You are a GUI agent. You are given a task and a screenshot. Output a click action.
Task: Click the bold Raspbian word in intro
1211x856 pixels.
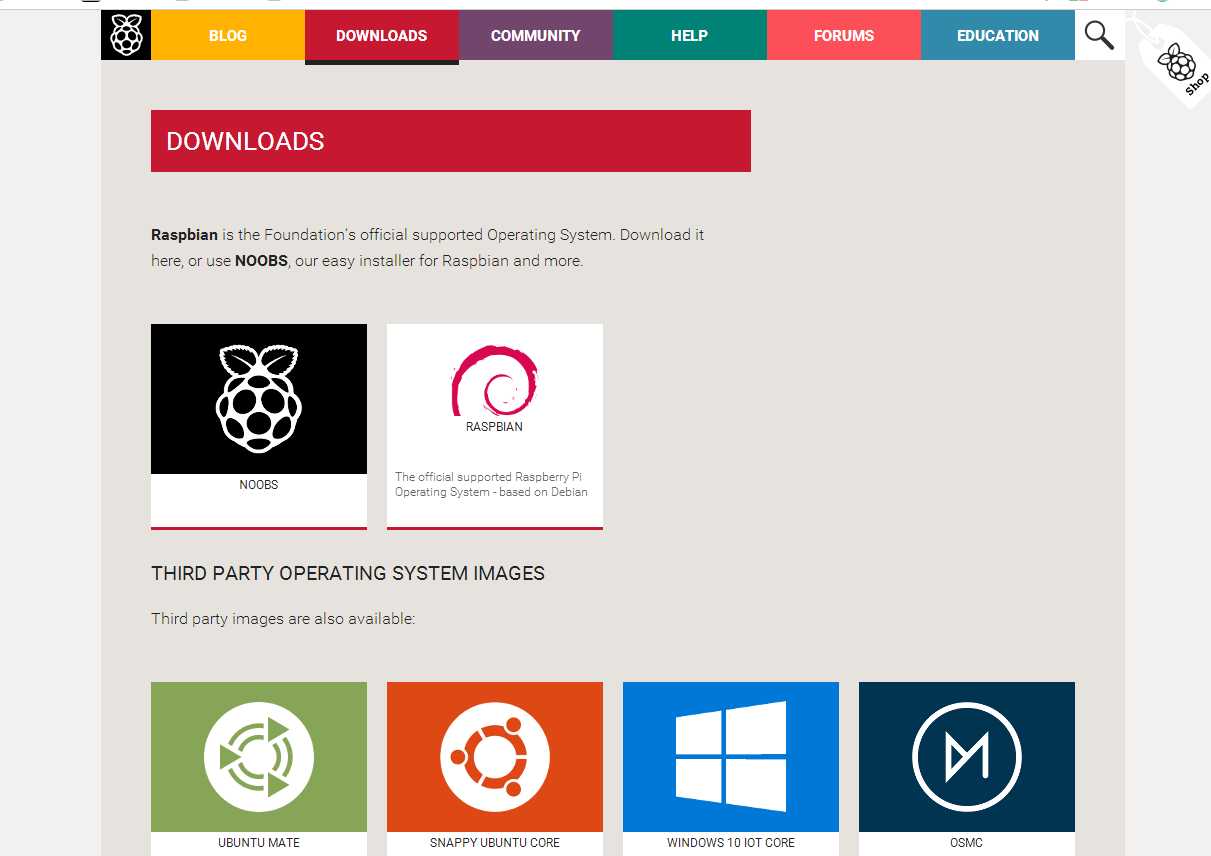click(x=184, y=235)
